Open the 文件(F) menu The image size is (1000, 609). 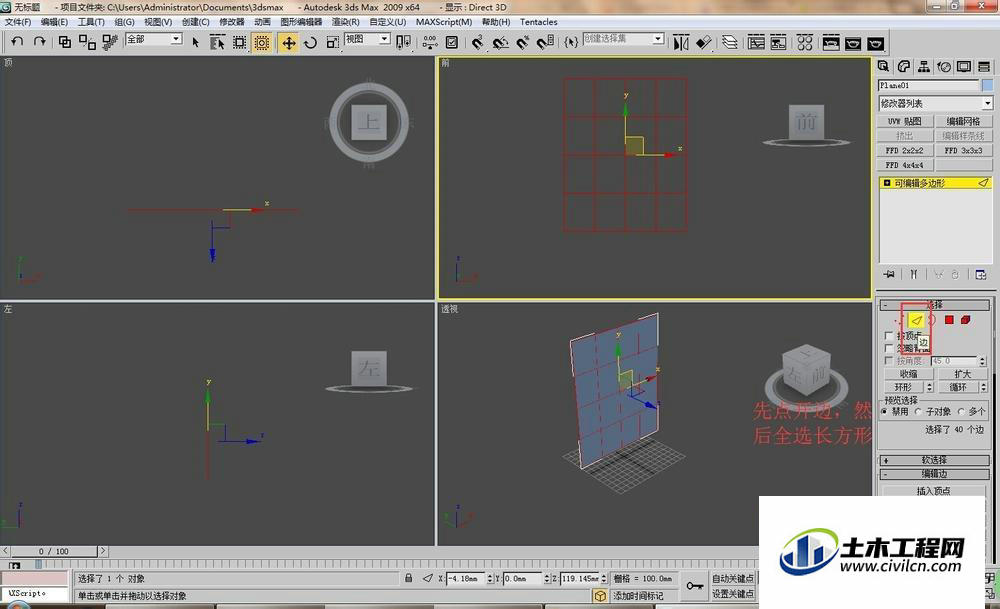point(18,22)
